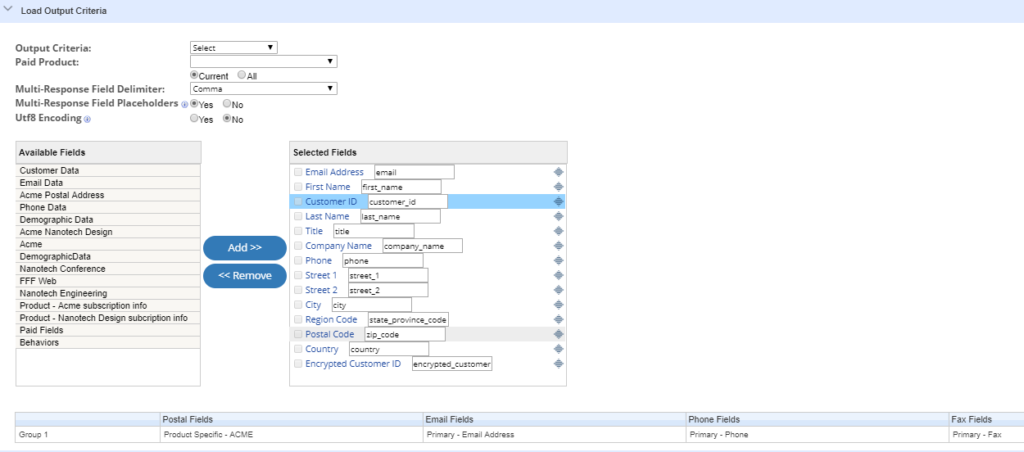Check the First Name field checkbox

coord(298,187)
